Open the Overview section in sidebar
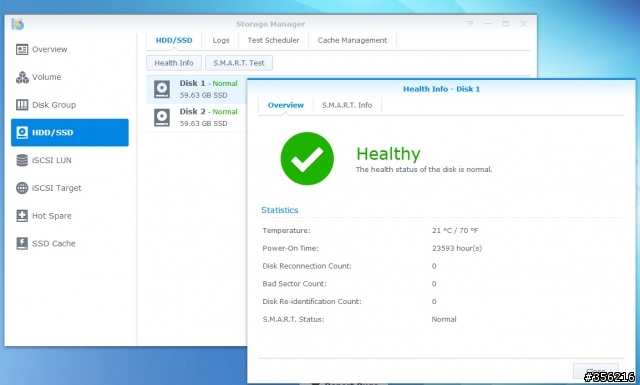640x385 pixels. (69, 49)
